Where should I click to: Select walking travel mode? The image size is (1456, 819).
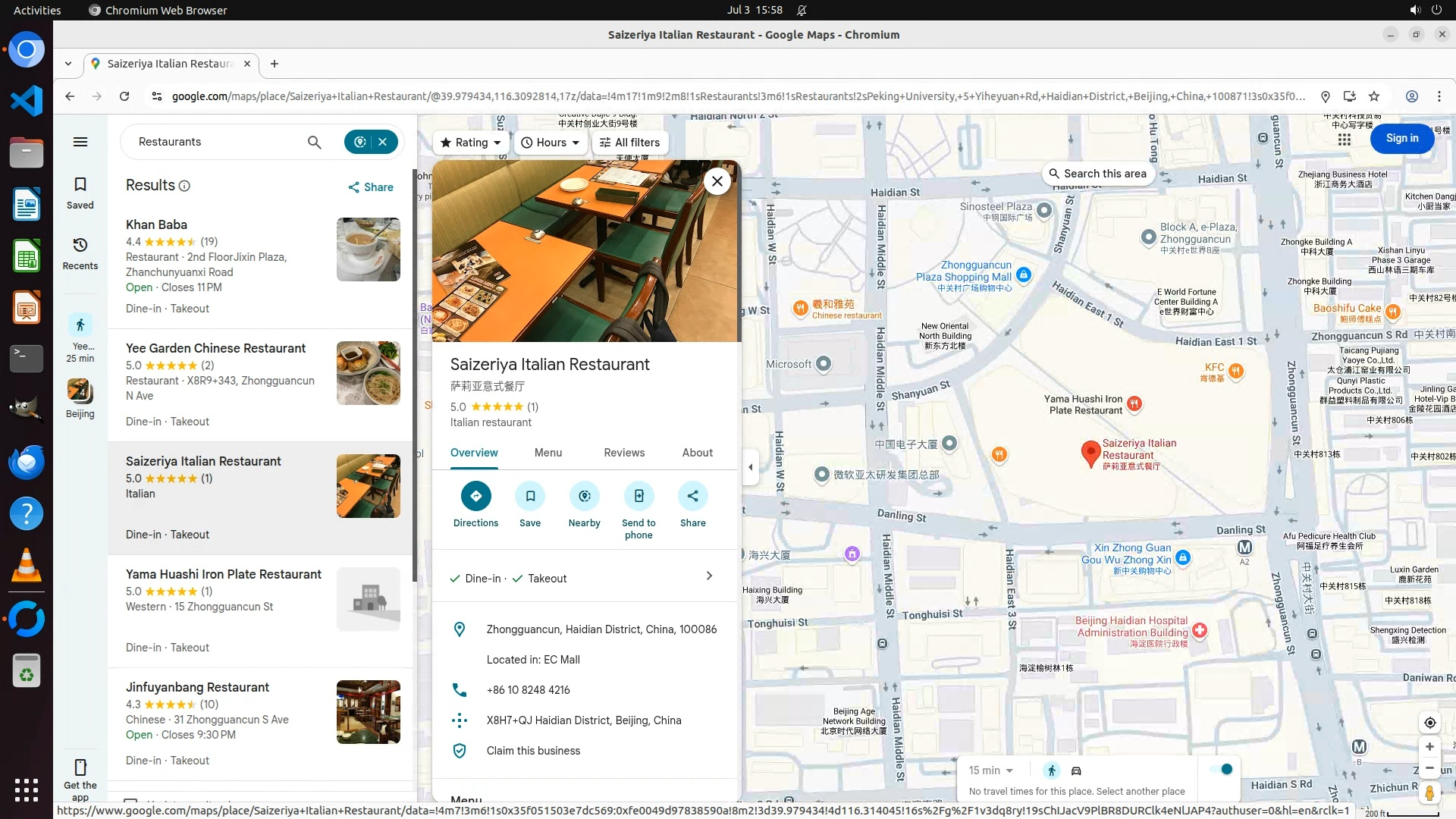[1051, 770]
